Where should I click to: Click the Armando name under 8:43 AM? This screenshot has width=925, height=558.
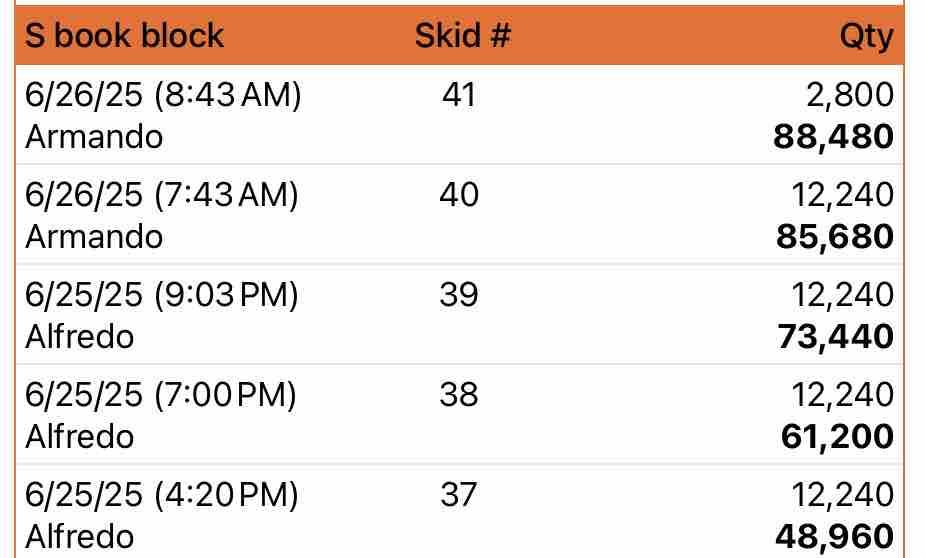point(93,137)
